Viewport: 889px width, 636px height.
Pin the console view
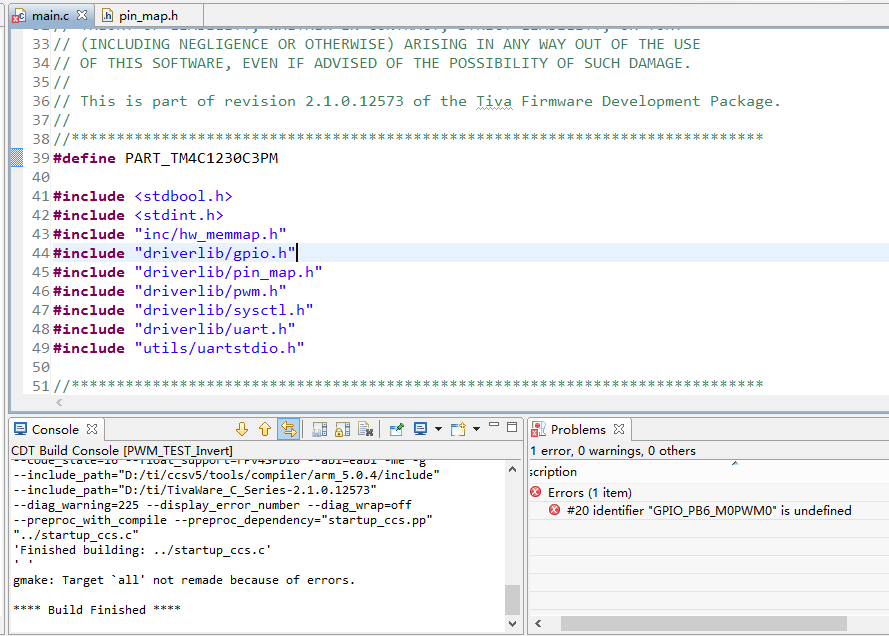click(397, 429)
